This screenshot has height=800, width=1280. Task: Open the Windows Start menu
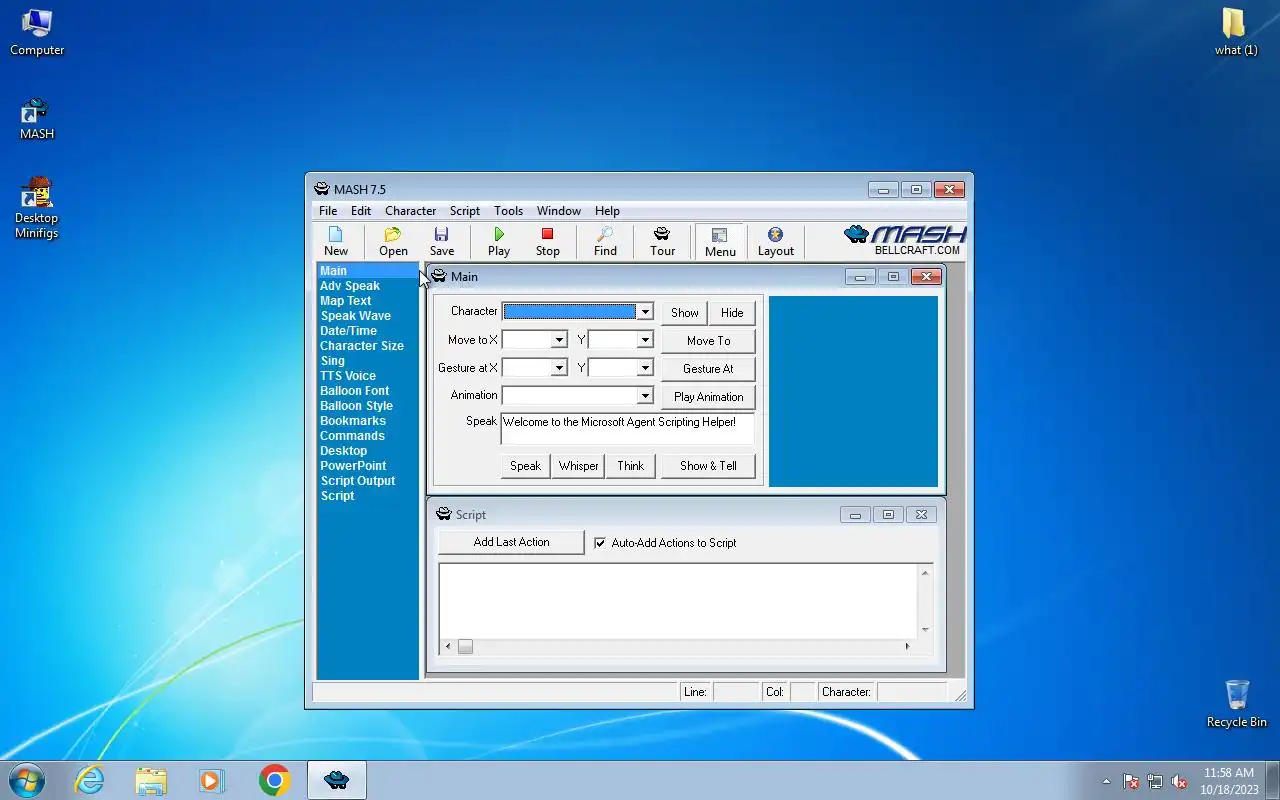(26, 780)
